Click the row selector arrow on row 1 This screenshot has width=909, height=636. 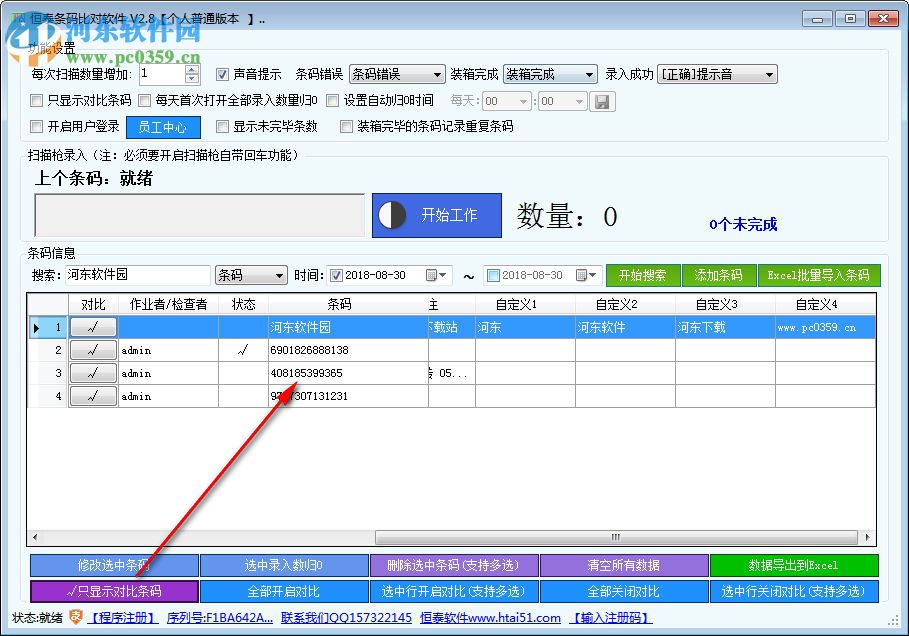click(37, 327)
